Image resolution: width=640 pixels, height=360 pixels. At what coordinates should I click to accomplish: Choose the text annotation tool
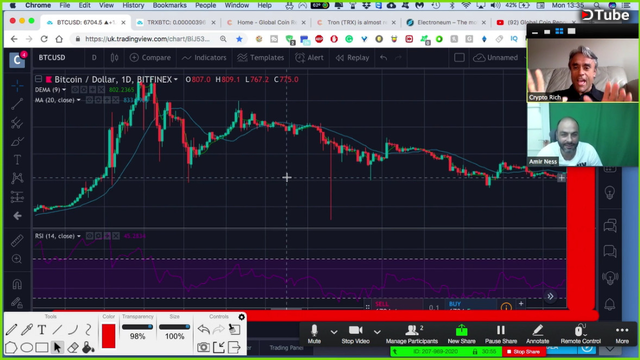(42, 329)
